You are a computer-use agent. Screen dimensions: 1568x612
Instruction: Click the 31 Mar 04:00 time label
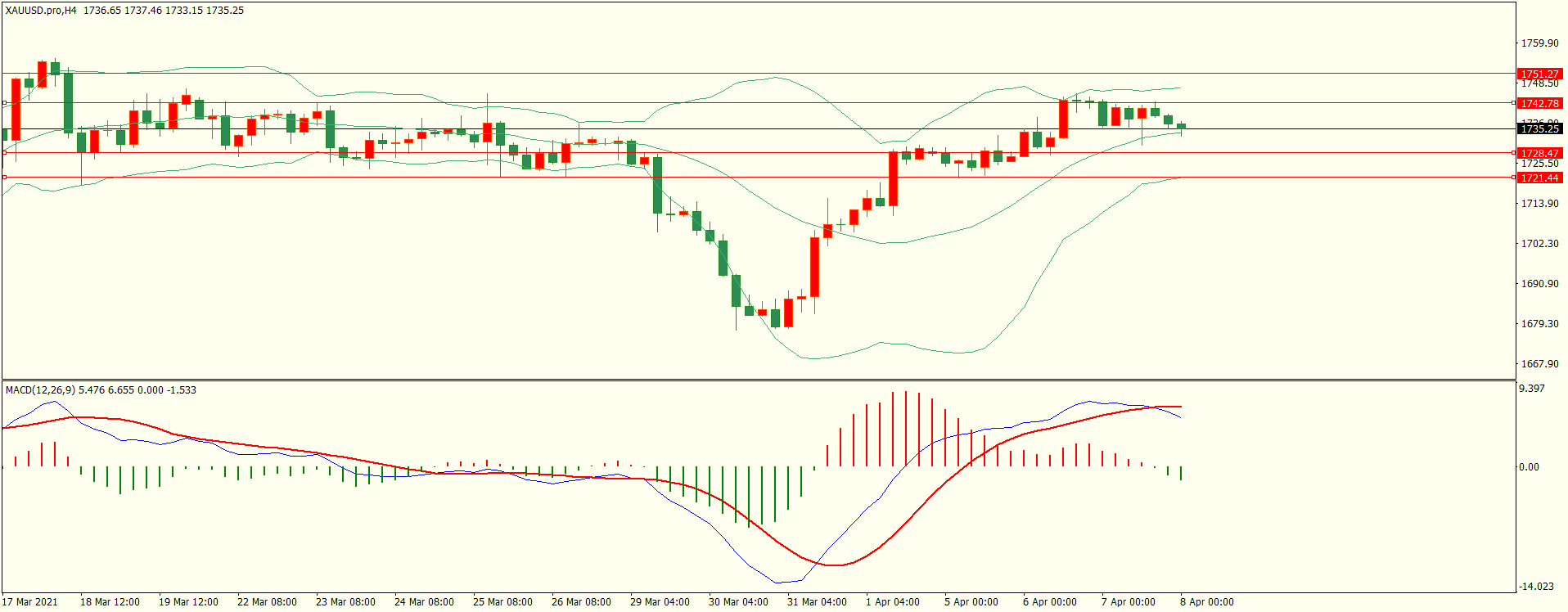point(817,602)
